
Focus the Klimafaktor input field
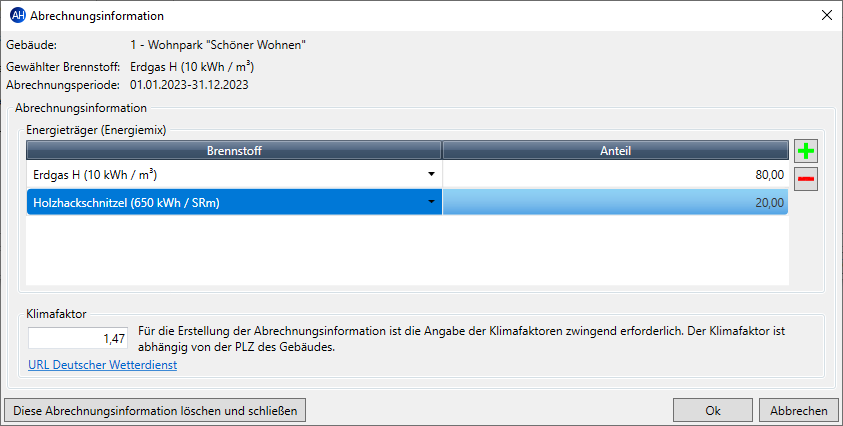pos(78,338)
